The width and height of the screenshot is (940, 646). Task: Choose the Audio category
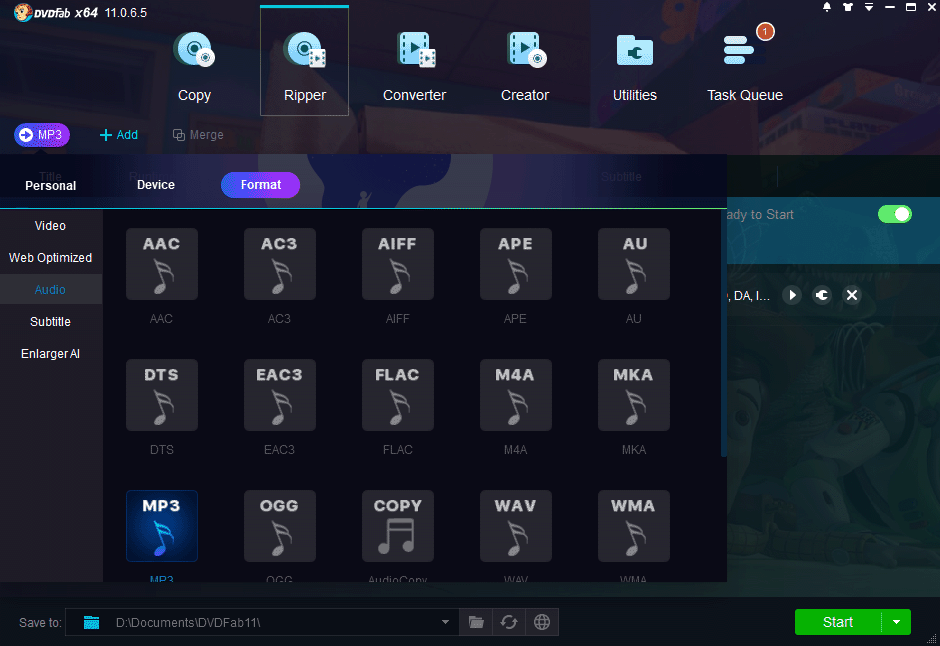[x=50, y=289]
